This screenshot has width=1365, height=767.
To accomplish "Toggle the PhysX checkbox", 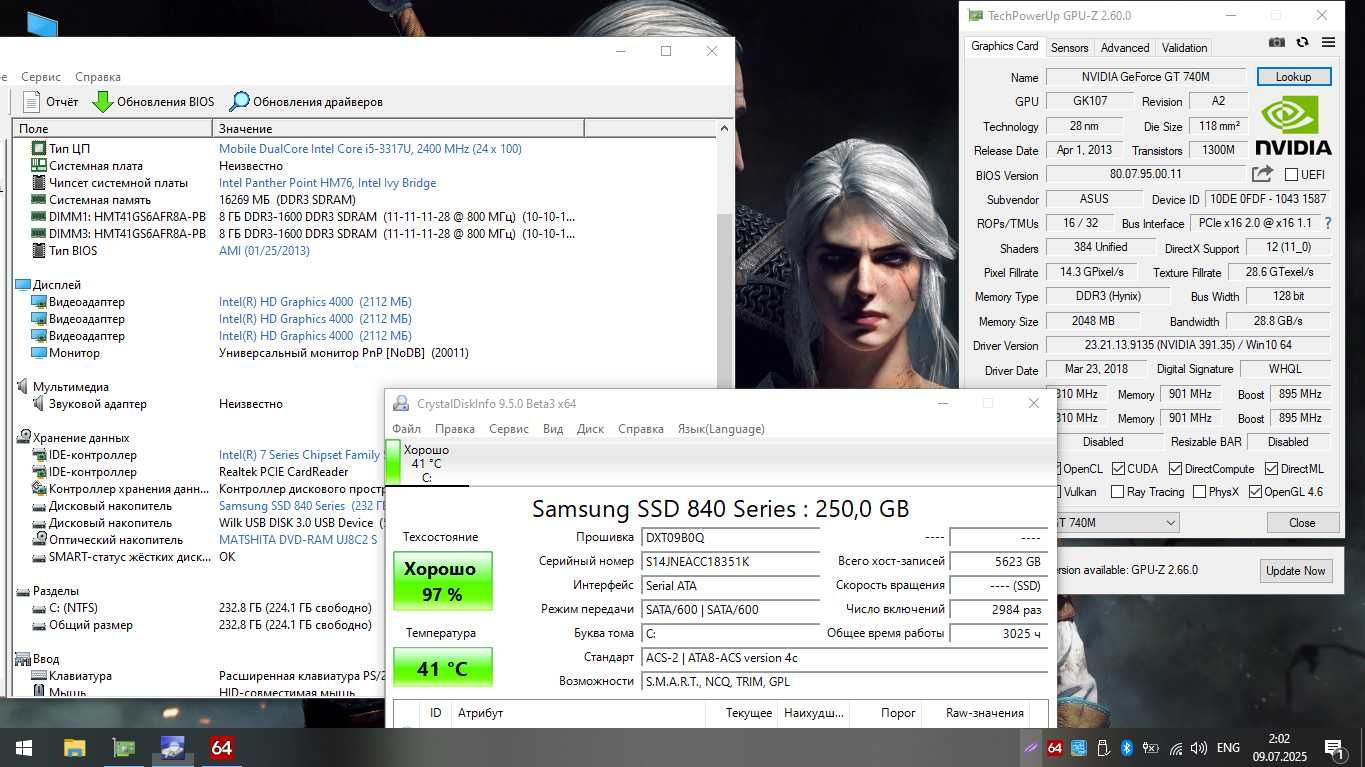I will tap(1198, 491).
